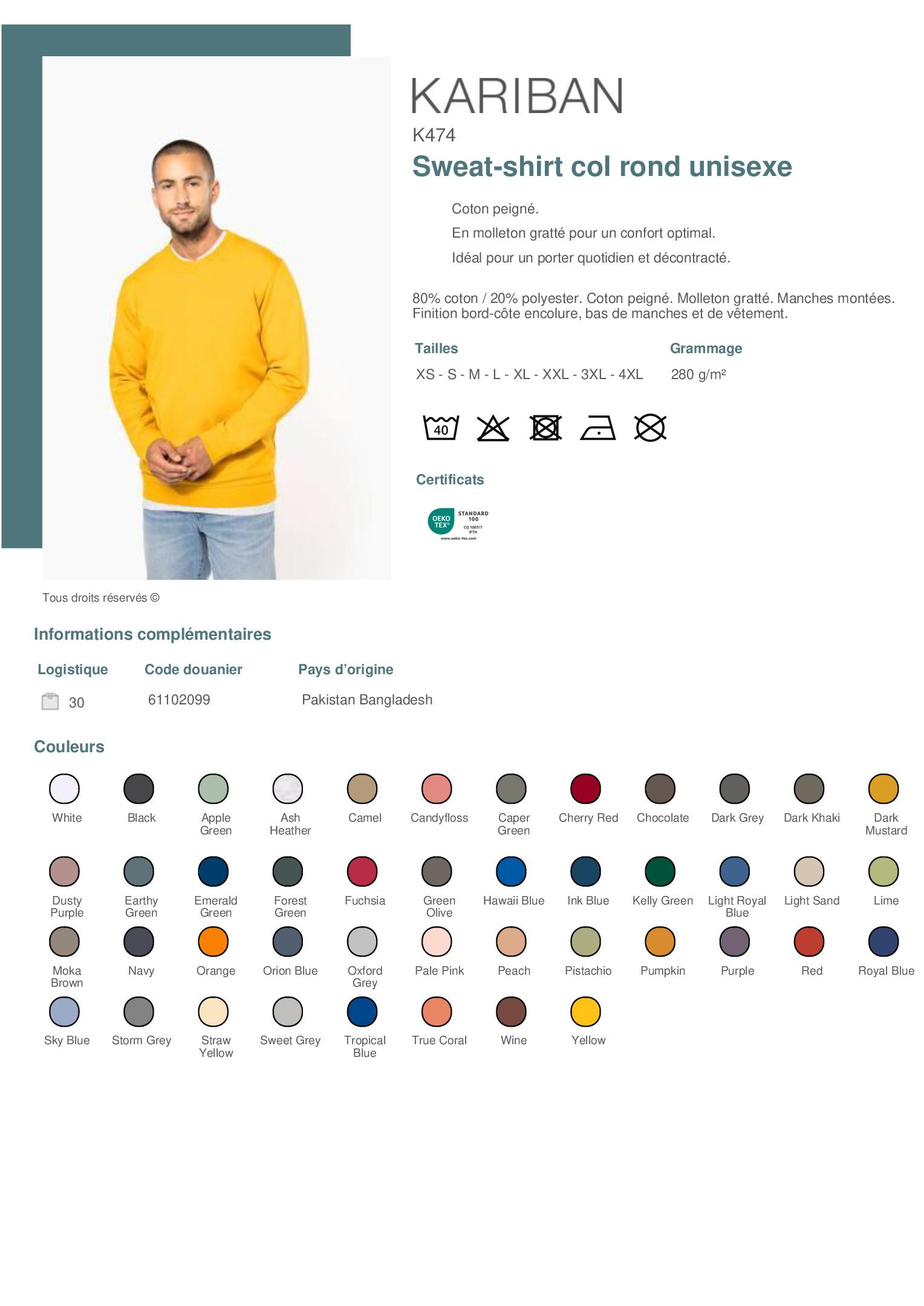Pick the Sky Blue color swatch

click(64, 1012)
